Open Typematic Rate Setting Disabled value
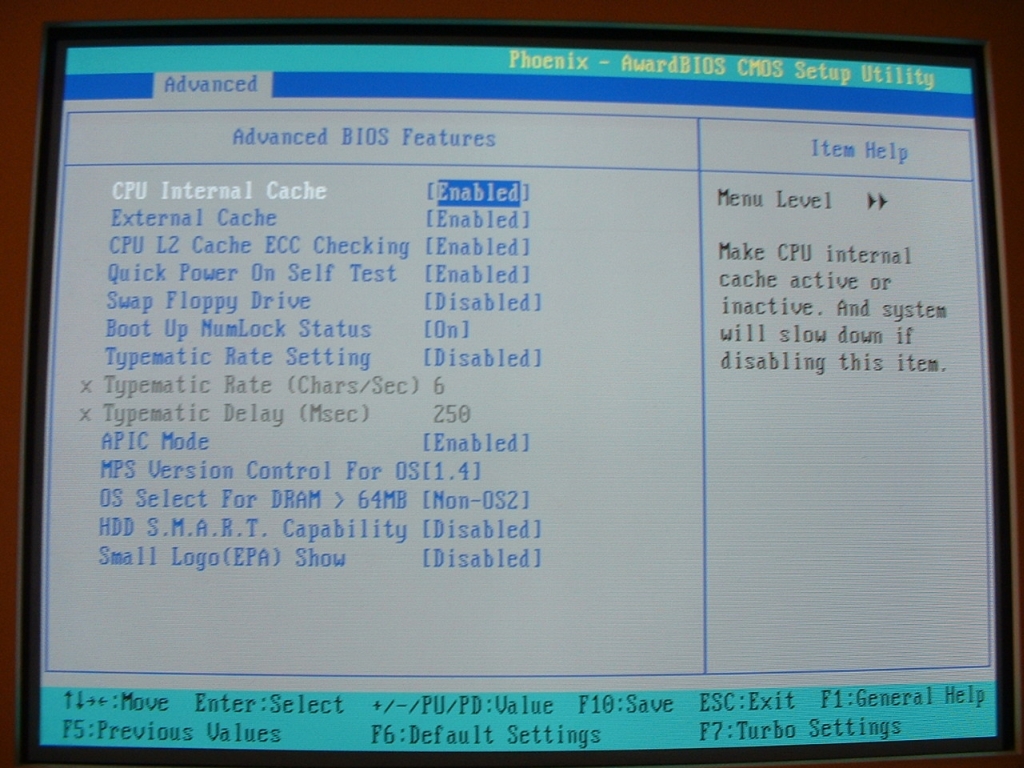Viewport: 1024px width, 768px height. pos(482,358)
